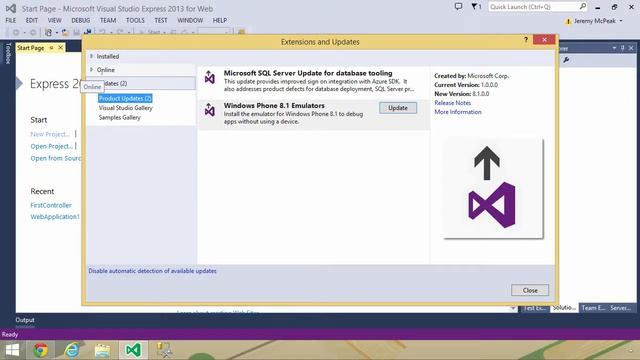Open Internet Explorer from the taskbar
This screenshot has width=640, height=360.
[71, 350]
